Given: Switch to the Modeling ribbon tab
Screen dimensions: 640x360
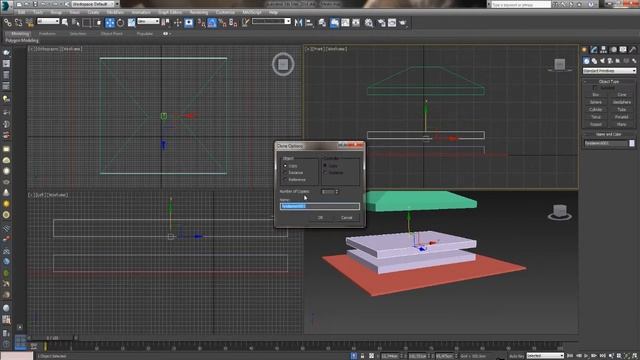Looking at the screenshot, I should (20, 34).
